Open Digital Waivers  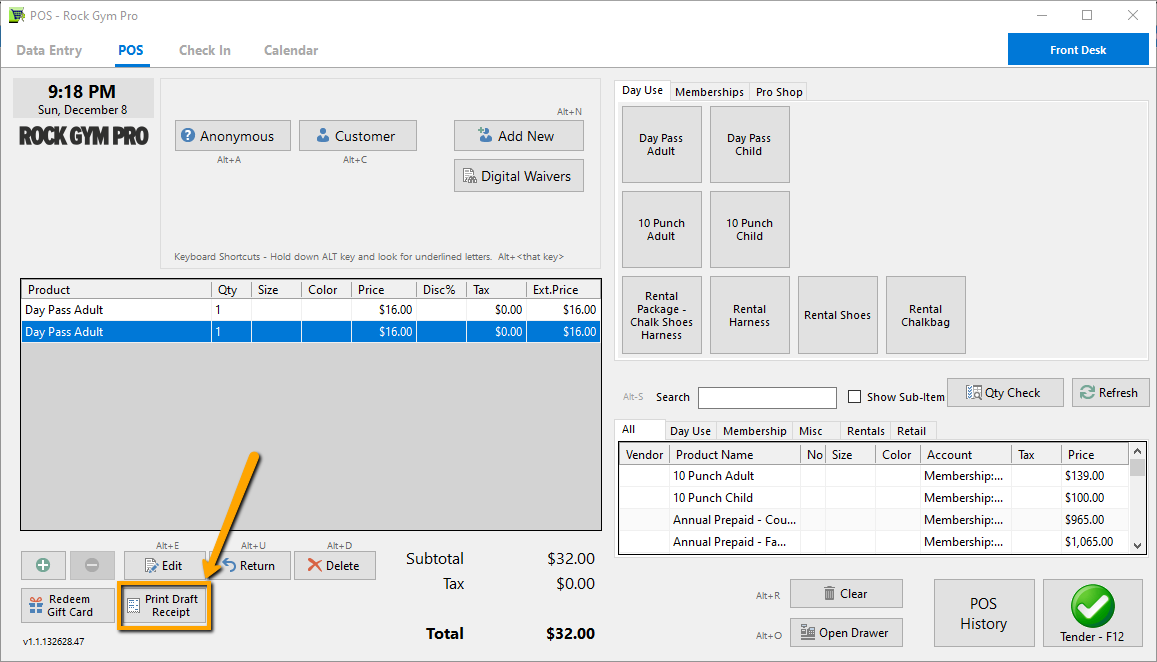point(519,176)
